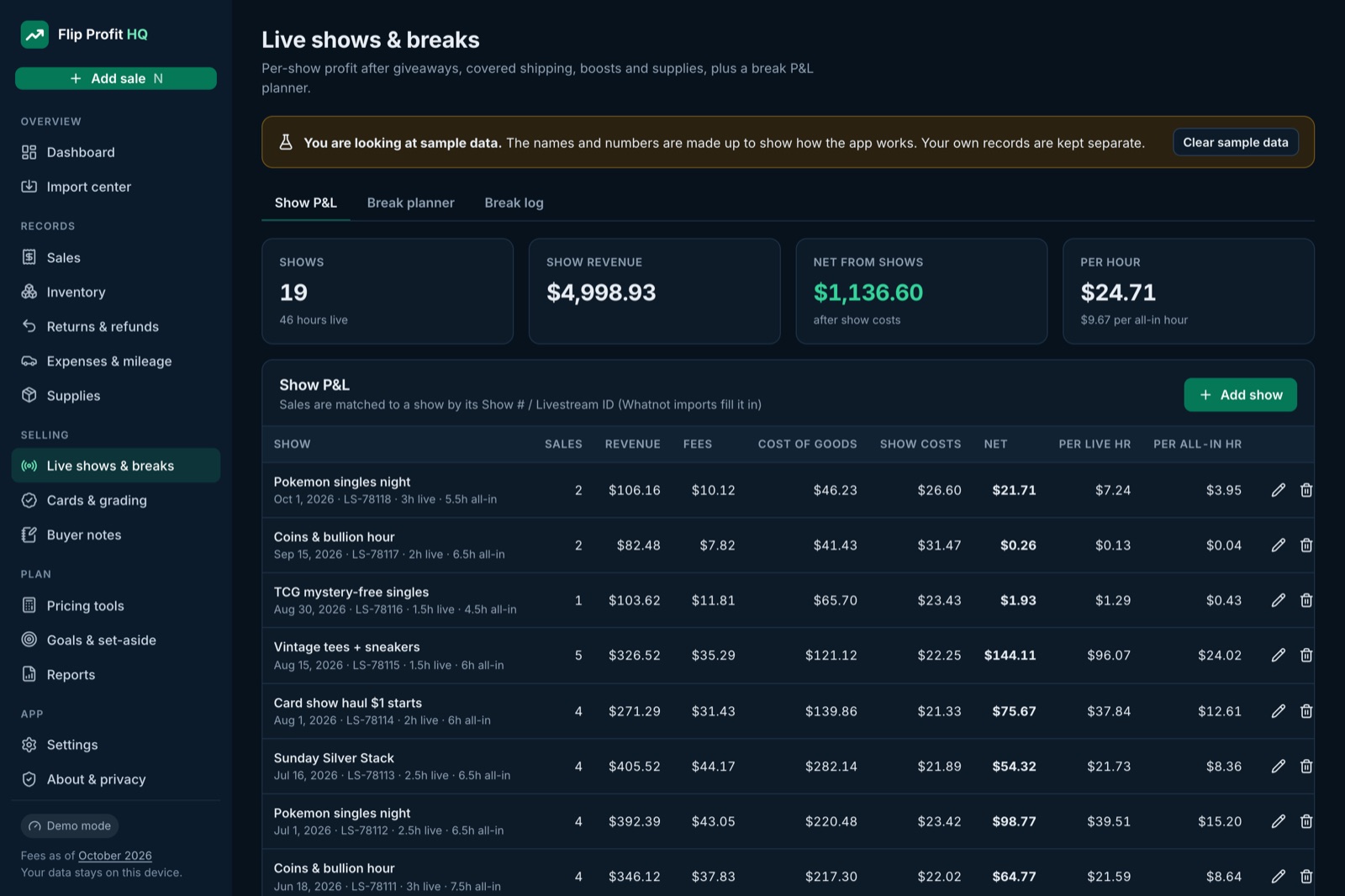Edit the Jun 18 Coins & bullion hour show

1279,877
